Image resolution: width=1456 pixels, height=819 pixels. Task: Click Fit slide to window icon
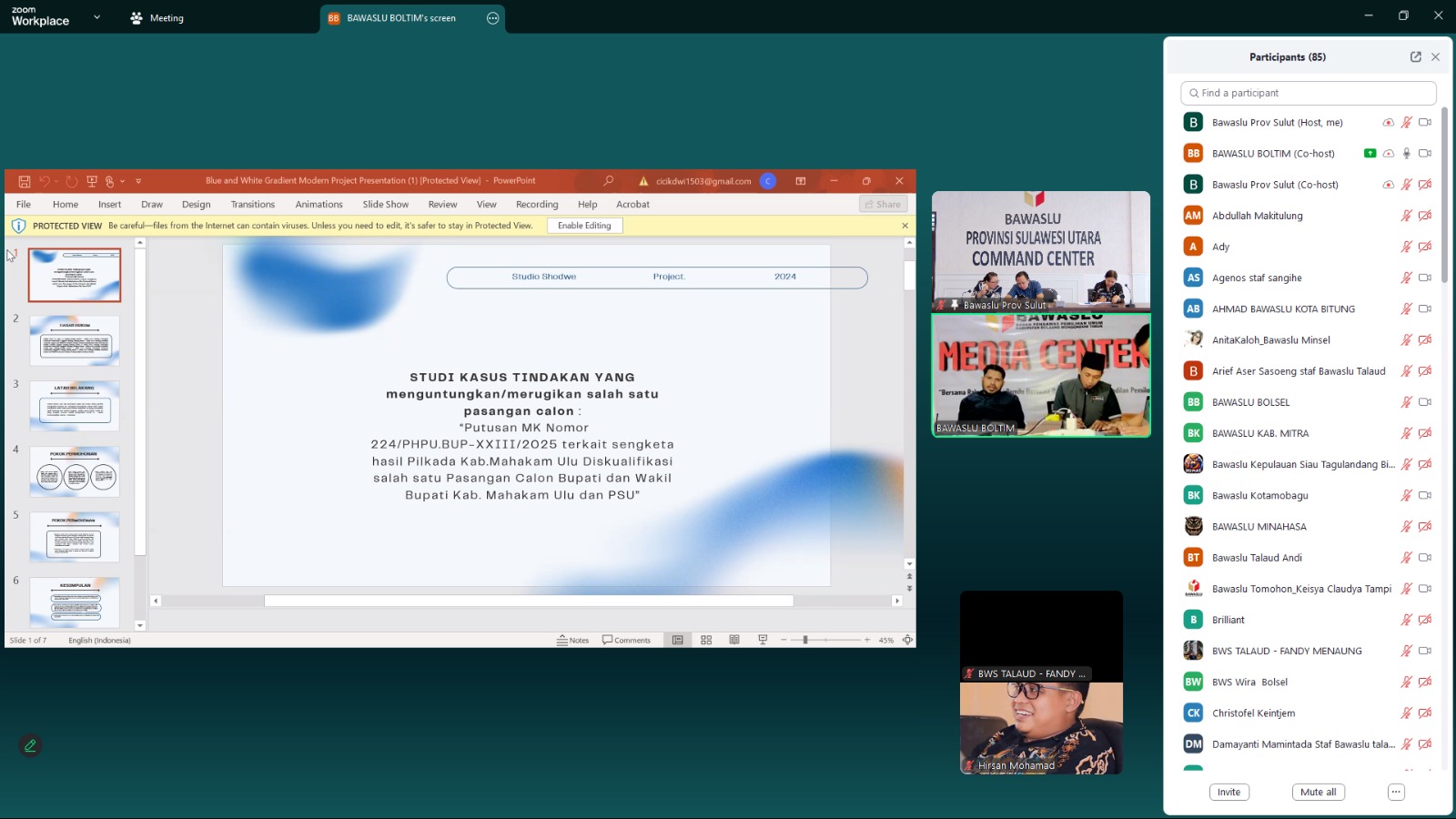(907, 640)
